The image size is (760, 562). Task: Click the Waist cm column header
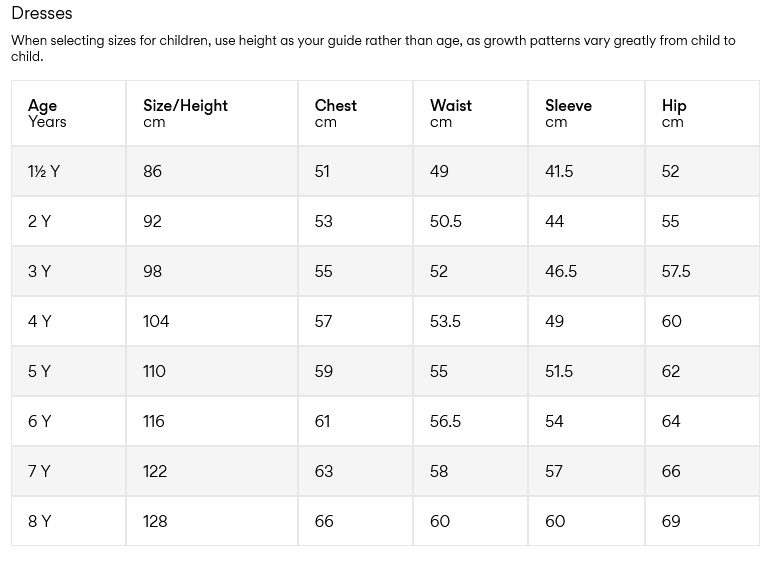click(450, 113)
